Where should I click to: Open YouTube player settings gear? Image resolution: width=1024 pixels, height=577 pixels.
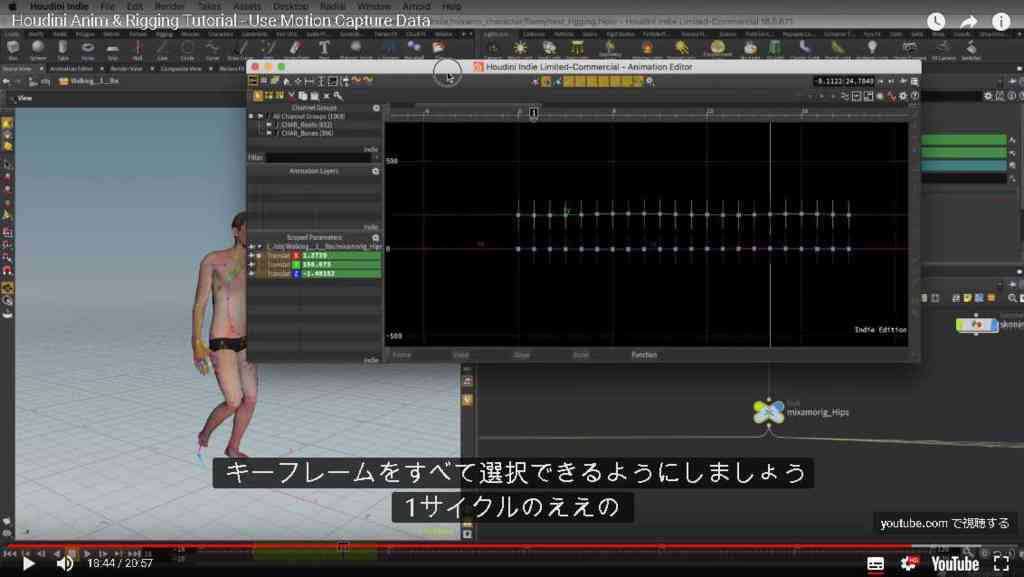[908, 563]
